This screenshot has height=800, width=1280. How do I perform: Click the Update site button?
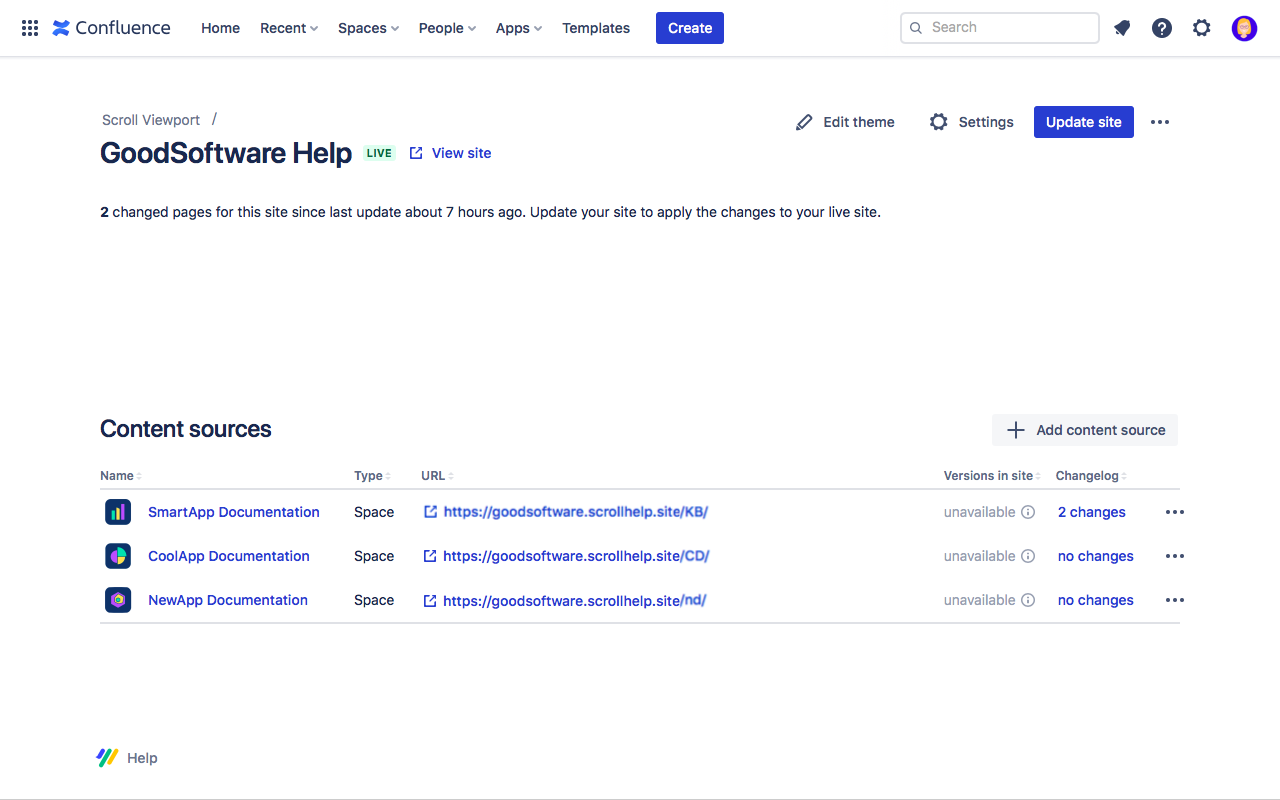[x=1084, y=122]
